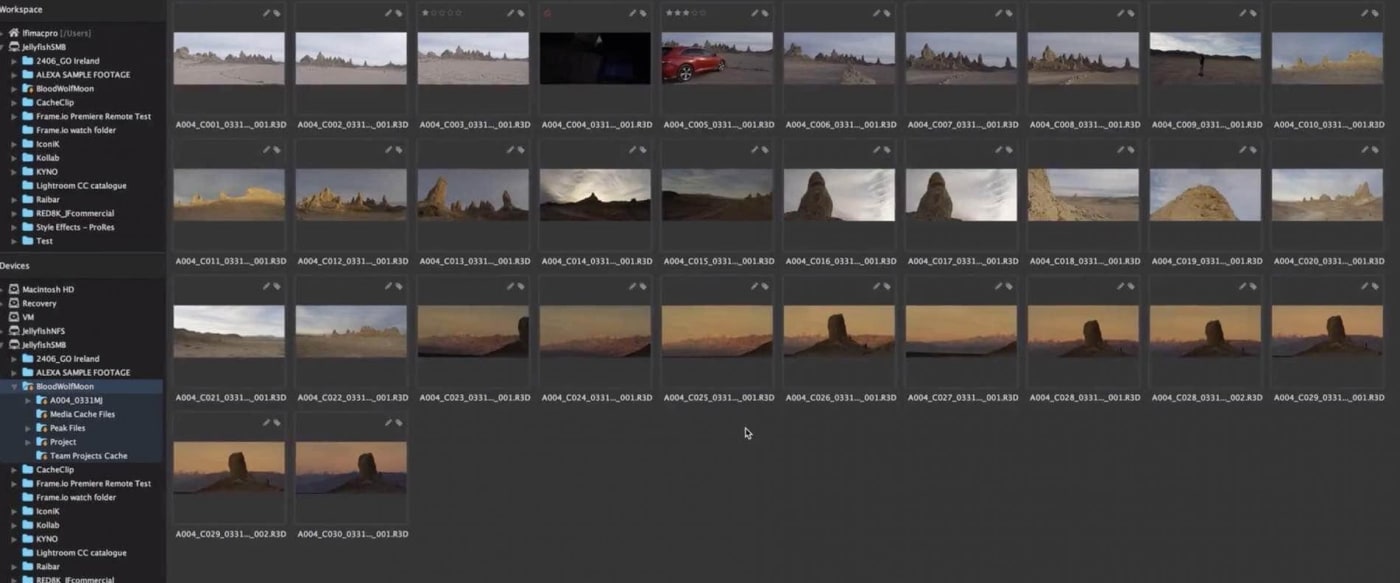Viewport: 1400px width, 583px height.
Task: Click the tag icon on clip A004_C005
Action: coord(765,13)
